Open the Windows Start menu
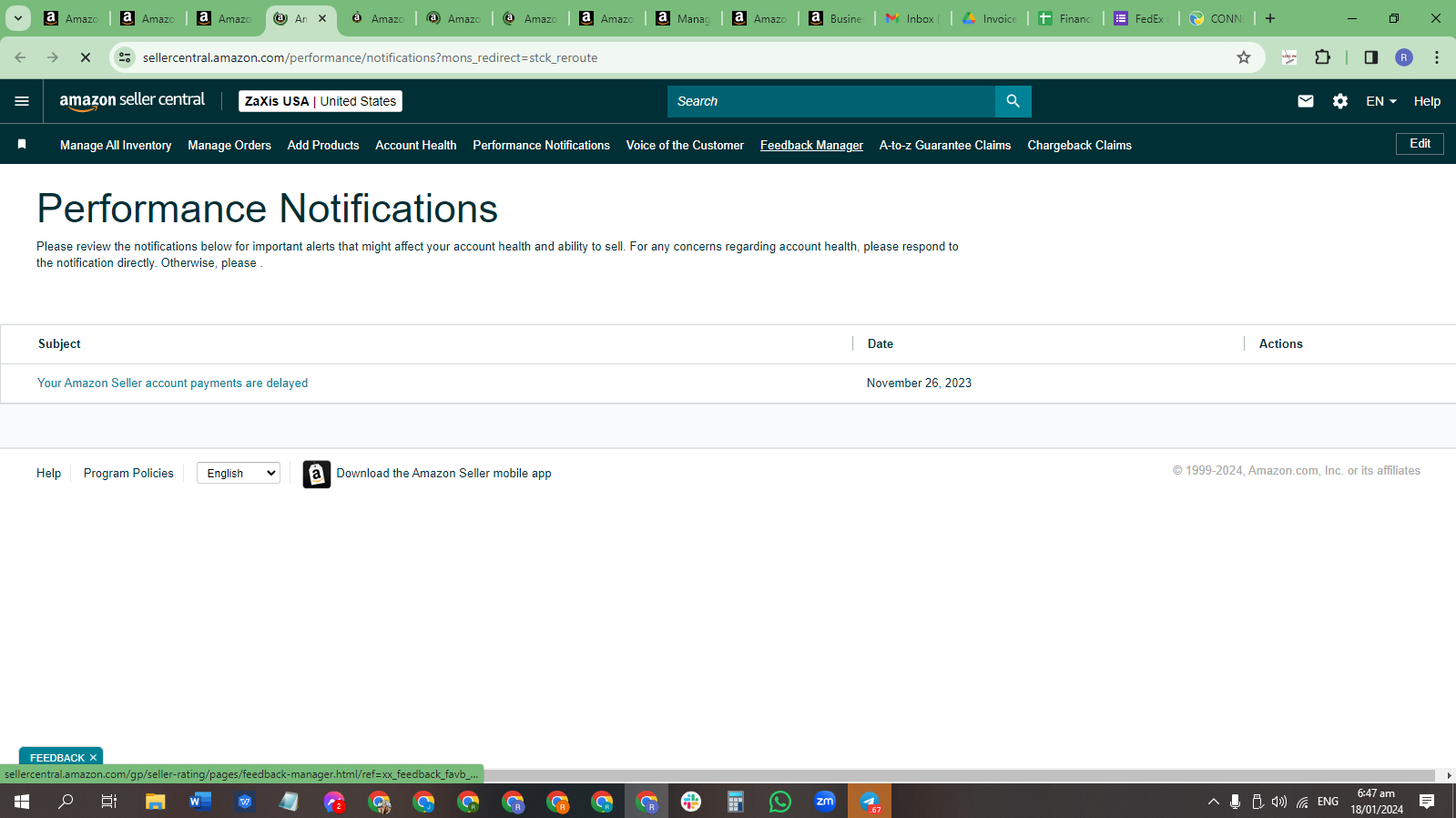The height and width of the screenshot is (818, 1456). [x=22, y=802]
